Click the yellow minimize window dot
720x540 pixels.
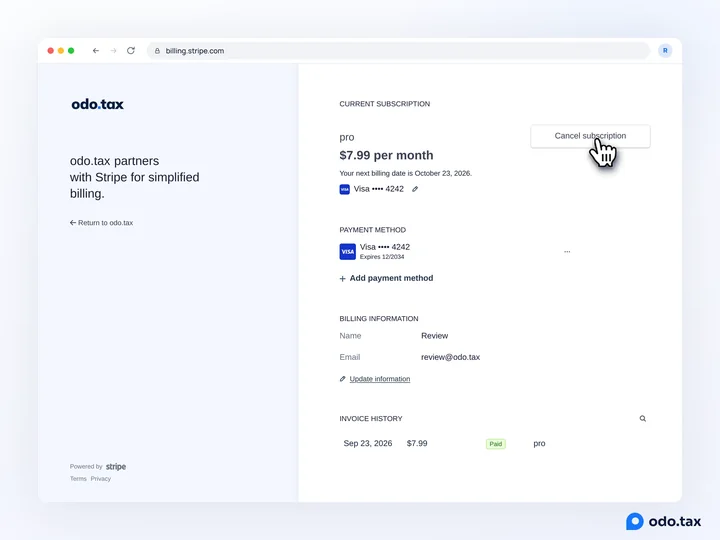pyautogui.click(x=61, y=51)
